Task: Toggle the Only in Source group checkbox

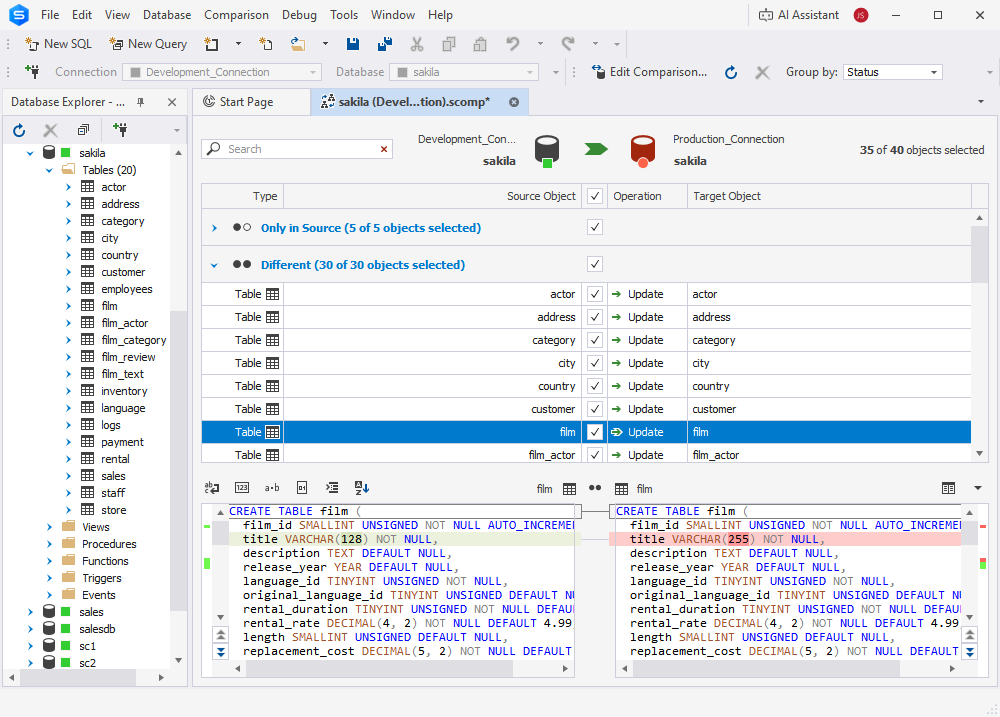Action: point(595,227)
